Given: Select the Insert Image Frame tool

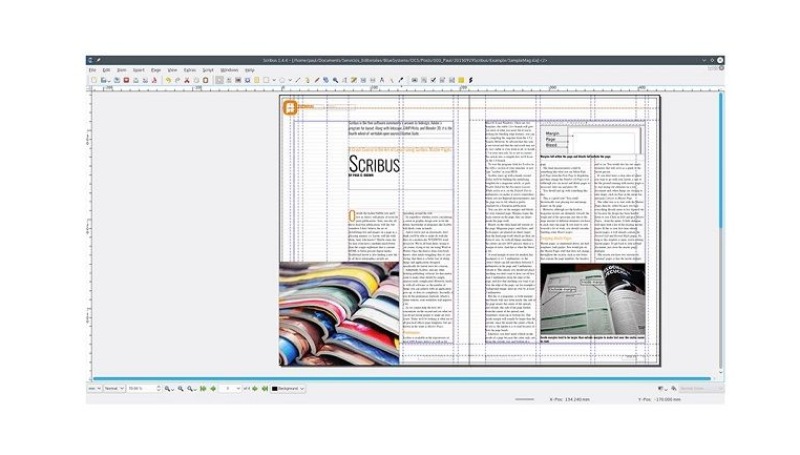Looking at the screenshot, I should coord(238,80).
